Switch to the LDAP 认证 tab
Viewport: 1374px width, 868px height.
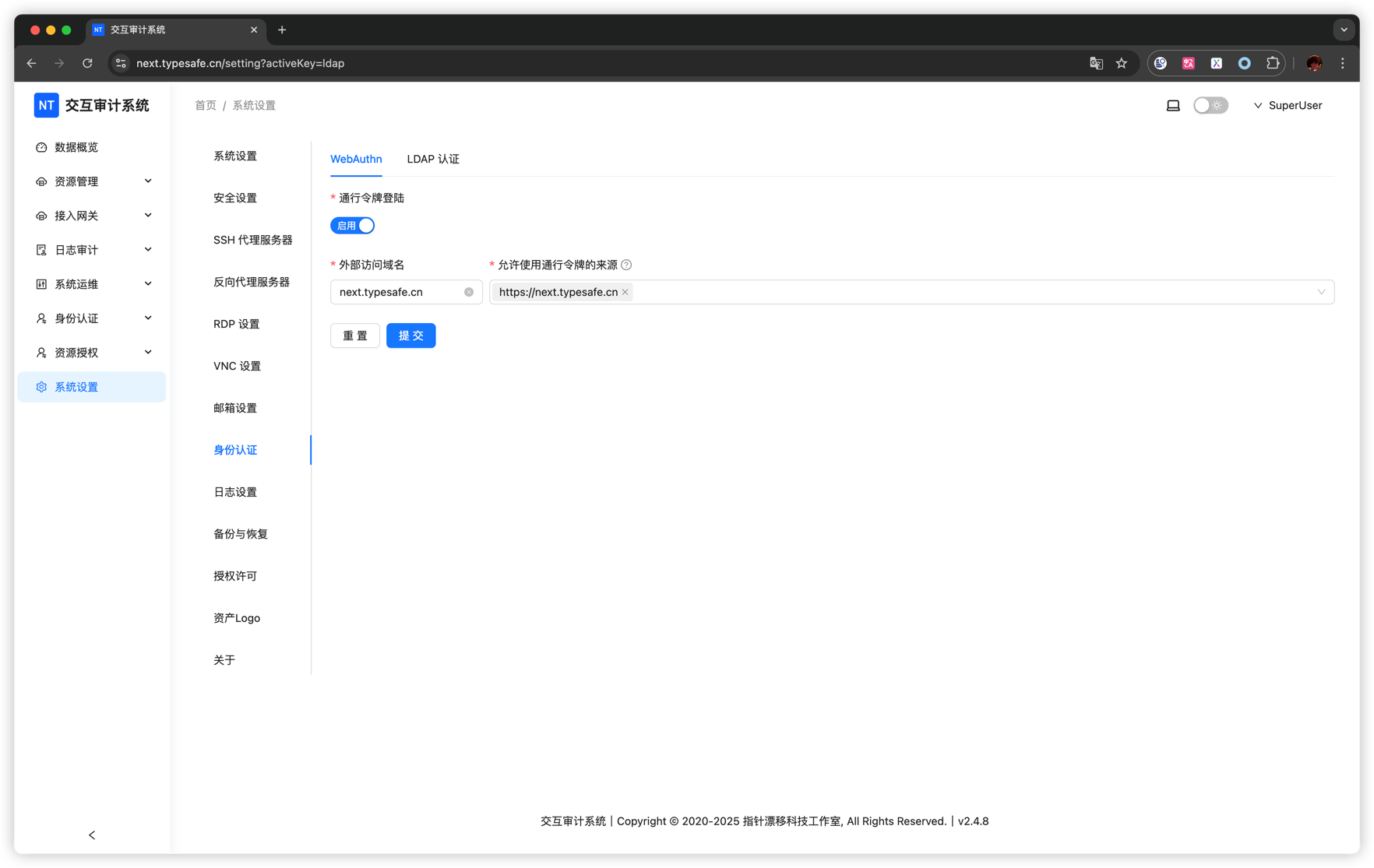[433, 159]
